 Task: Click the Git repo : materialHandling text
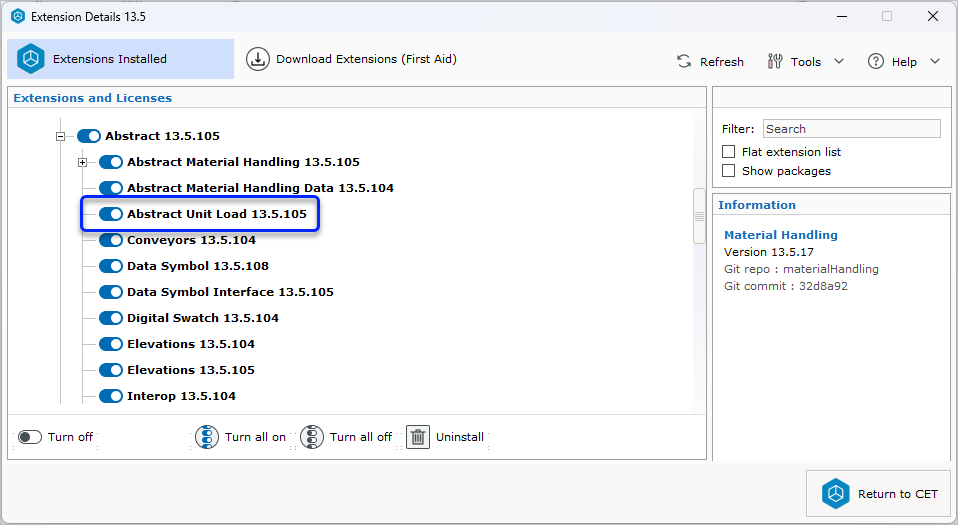pos(801,269)
